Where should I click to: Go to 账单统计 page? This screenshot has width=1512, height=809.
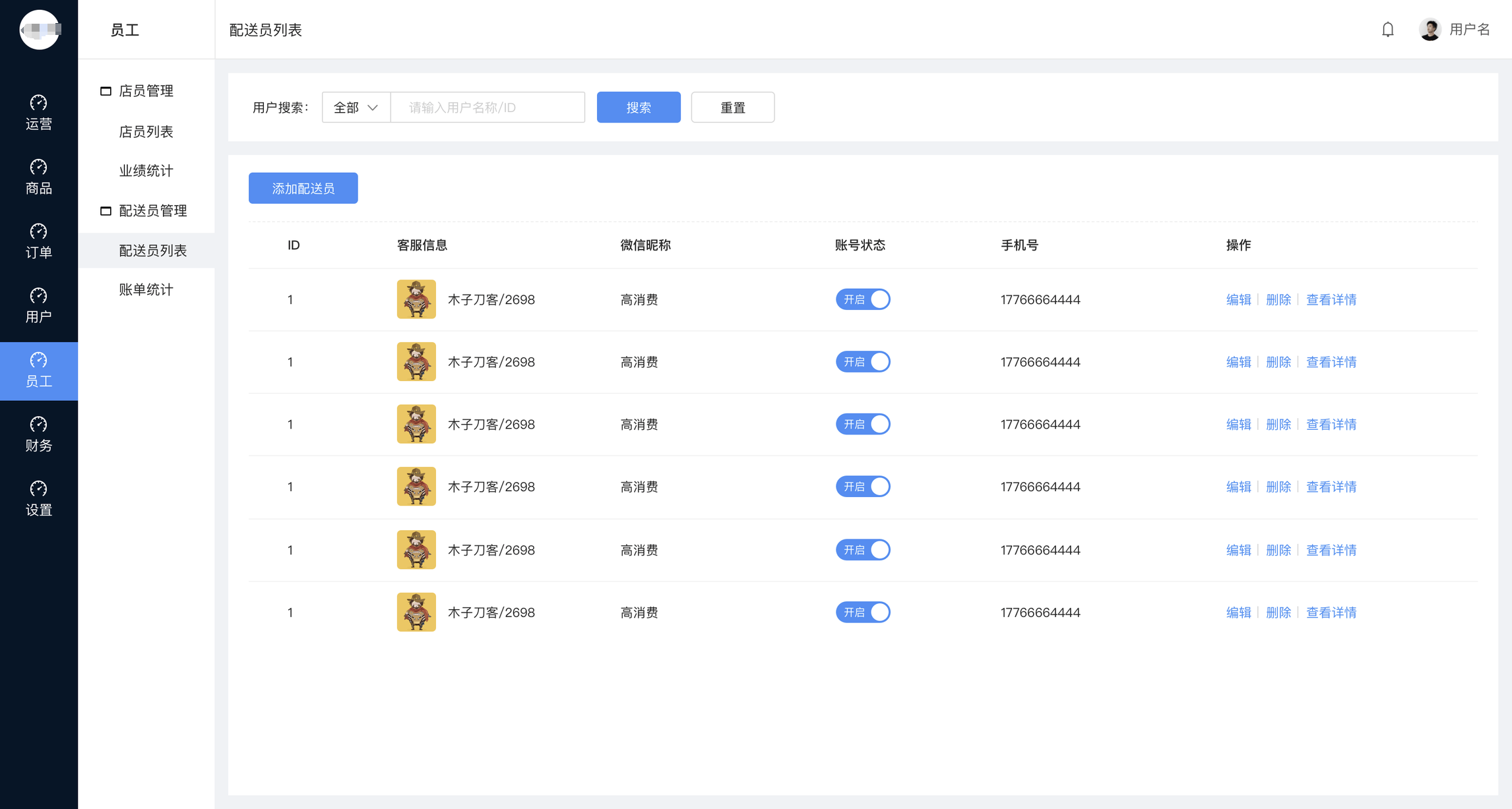(146, 289)
